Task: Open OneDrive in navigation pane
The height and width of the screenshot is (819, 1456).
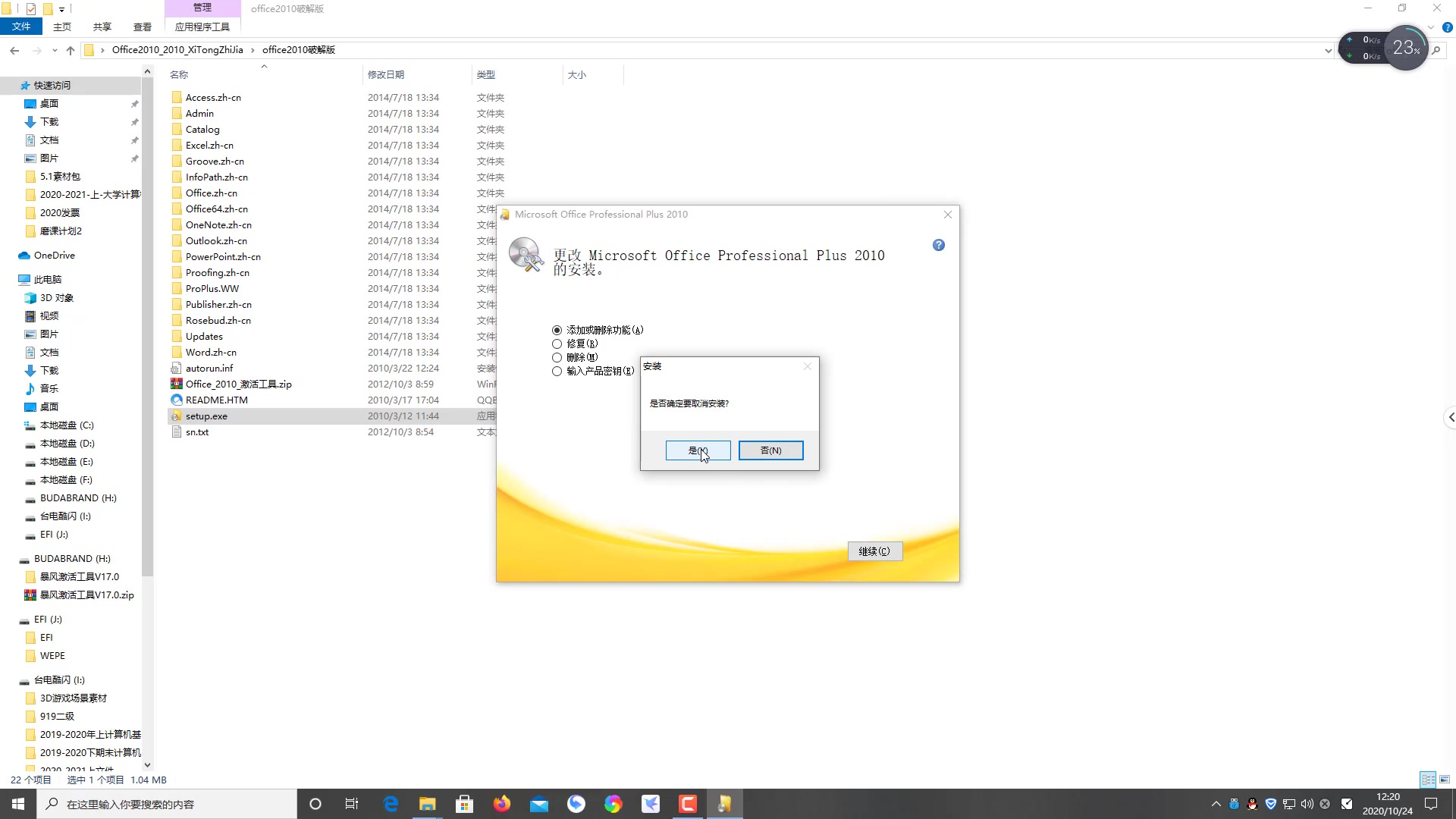Action: [x=54, y=255]
